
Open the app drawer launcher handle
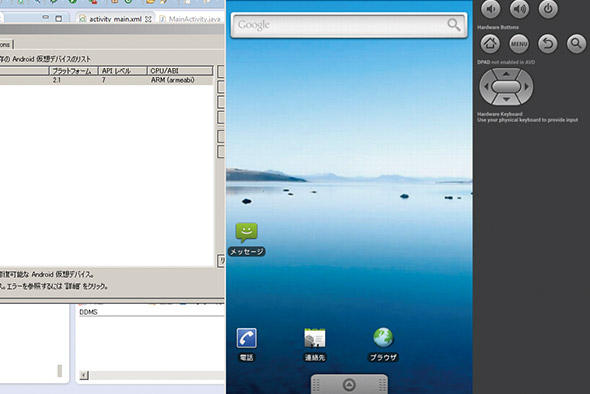349,384
